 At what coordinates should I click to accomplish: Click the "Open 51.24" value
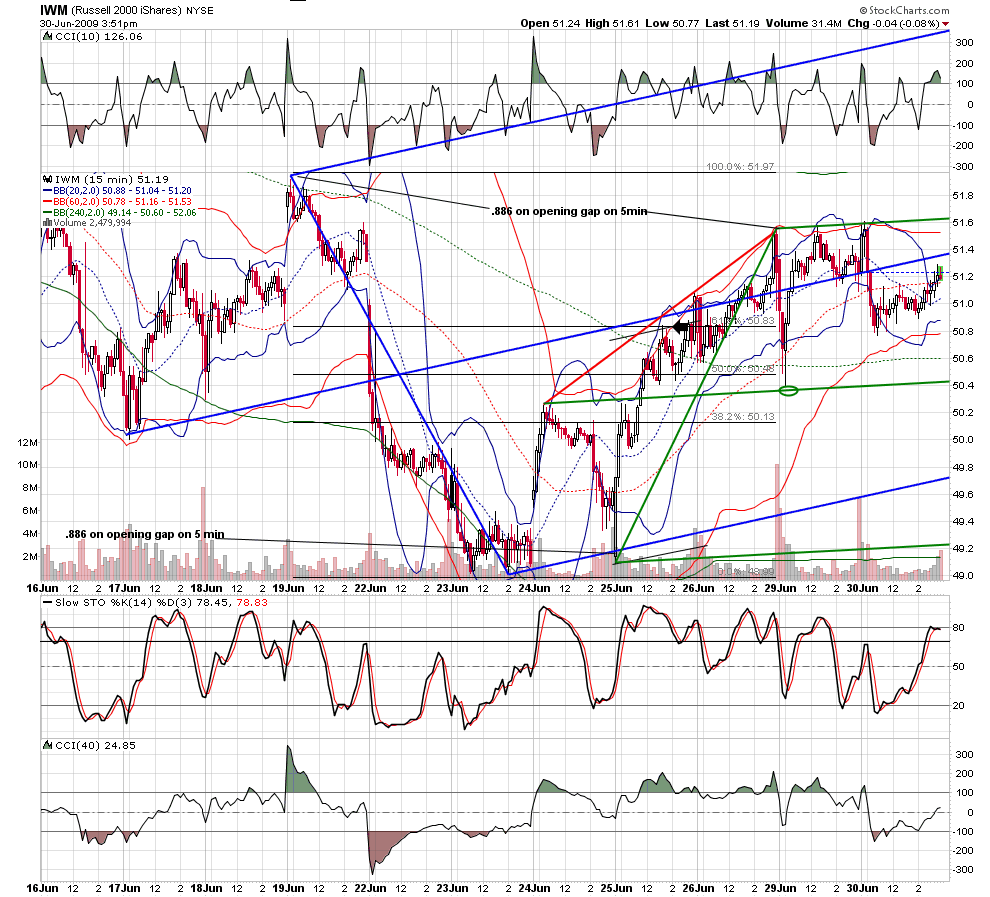[x=551, y=23]
